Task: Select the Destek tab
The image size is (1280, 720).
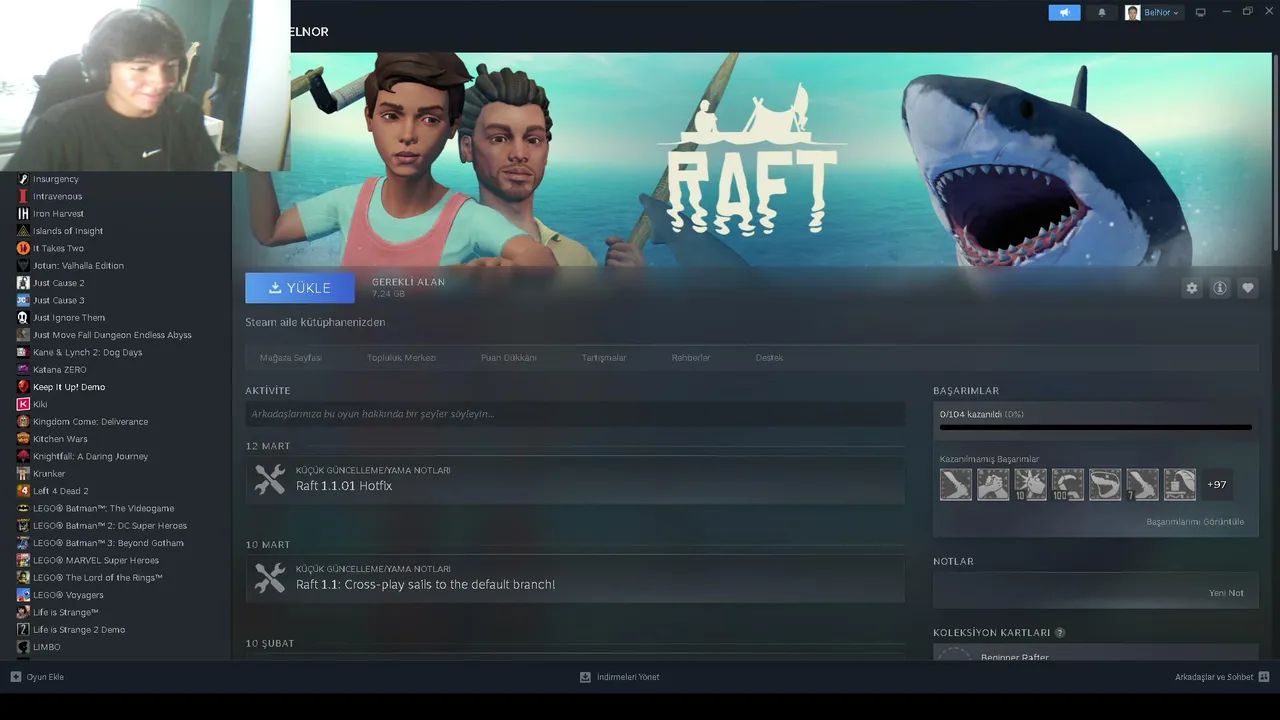Action: (769, 358)
